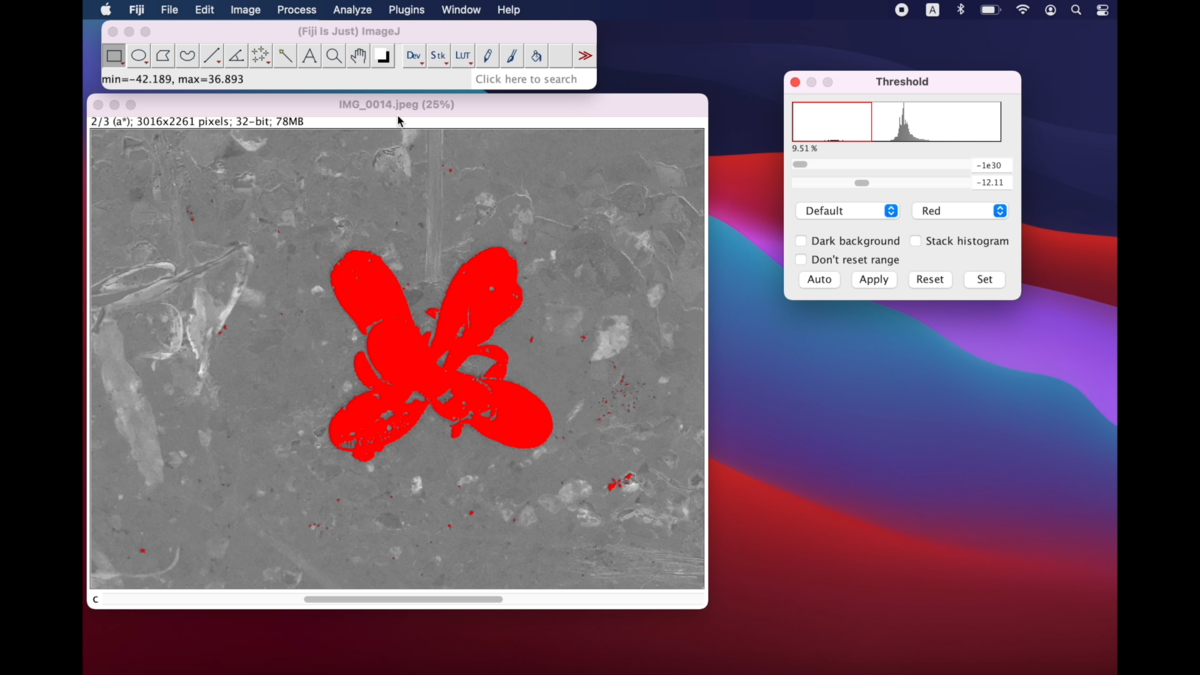Click Apply in the Threshold window
Viewport: 1200px width, 675px height.
pyautogui.click(x=874, y=280)
